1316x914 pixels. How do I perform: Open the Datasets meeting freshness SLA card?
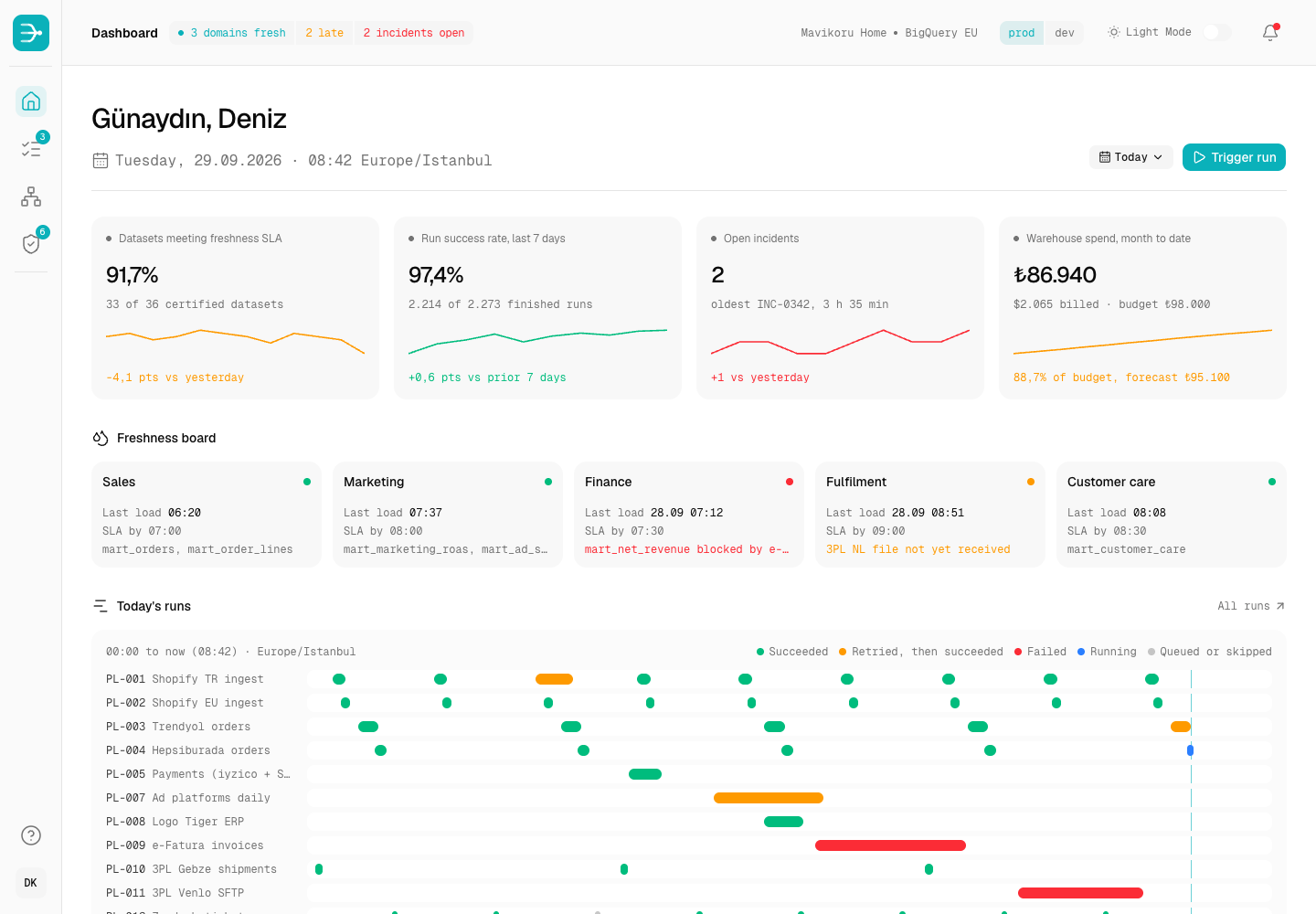235,308
